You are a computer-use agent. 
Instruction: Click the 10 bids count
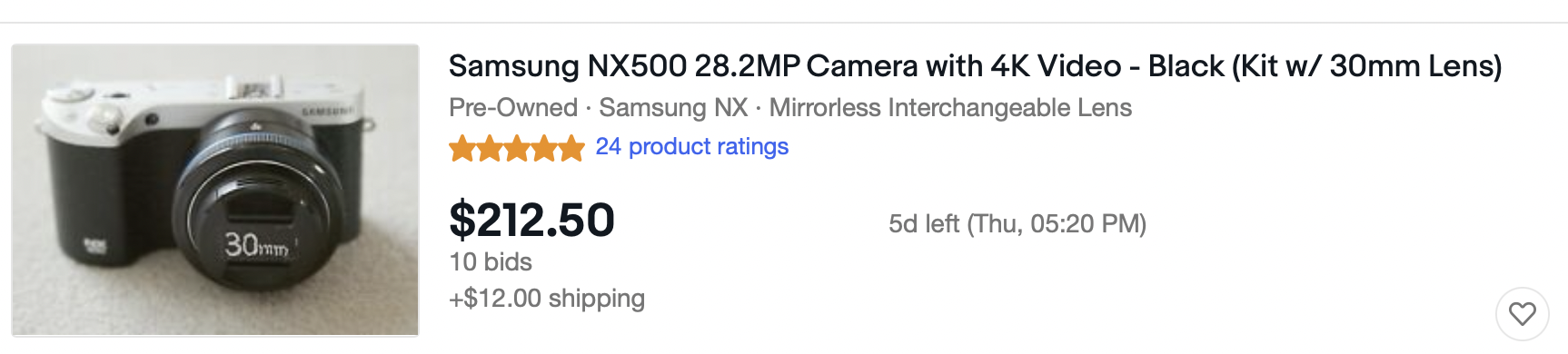tap(491, 262)
